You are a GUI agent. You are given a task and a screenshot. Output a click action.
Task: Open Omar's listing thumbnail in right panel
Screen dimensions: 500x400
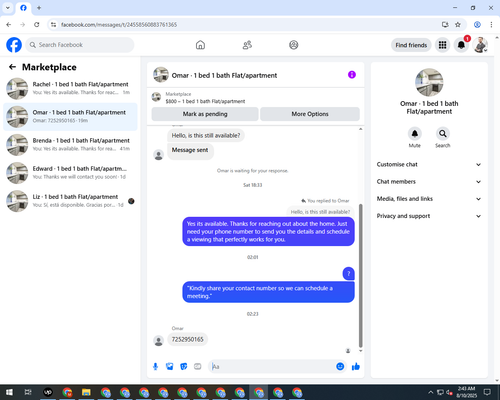click(429, 82)
